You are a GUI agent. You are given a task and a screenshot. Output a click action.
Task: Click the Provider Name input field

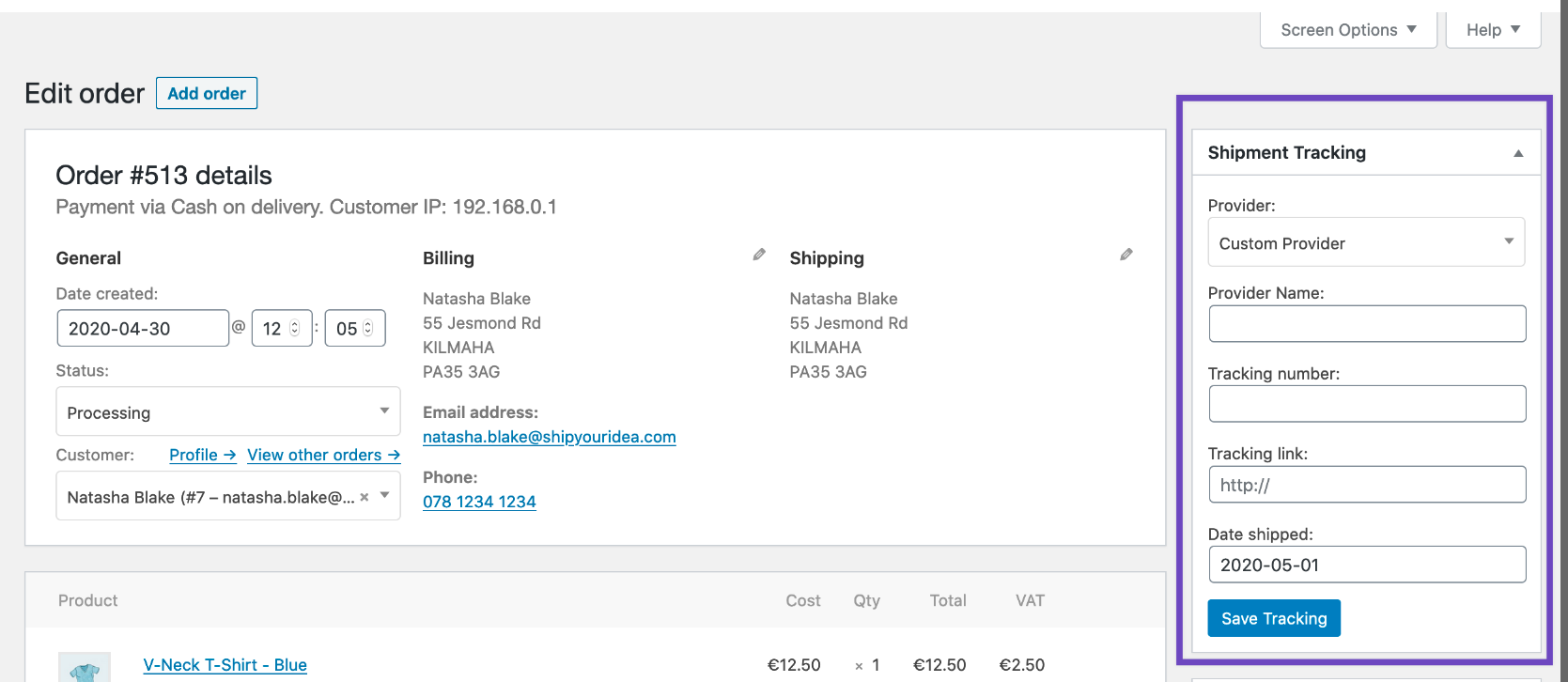pyautogui.click(x=1367, y=324)
